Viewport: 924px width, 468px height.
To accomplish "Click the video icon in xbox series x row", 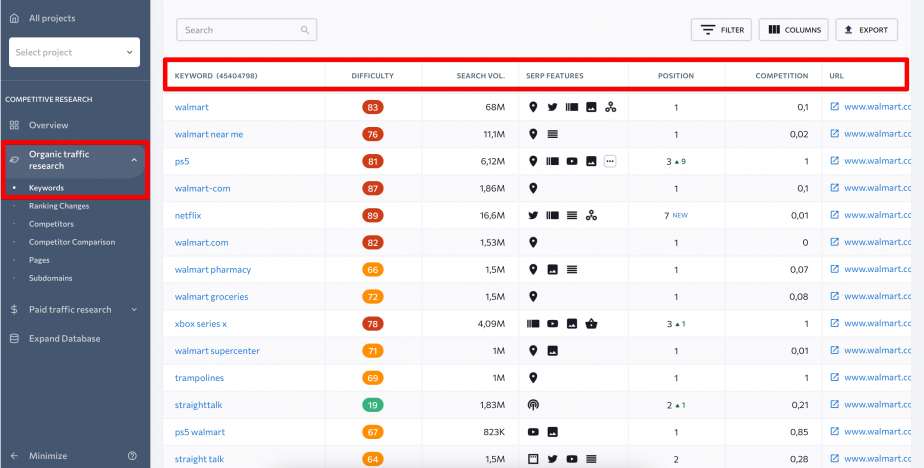I will pos(552,324).
